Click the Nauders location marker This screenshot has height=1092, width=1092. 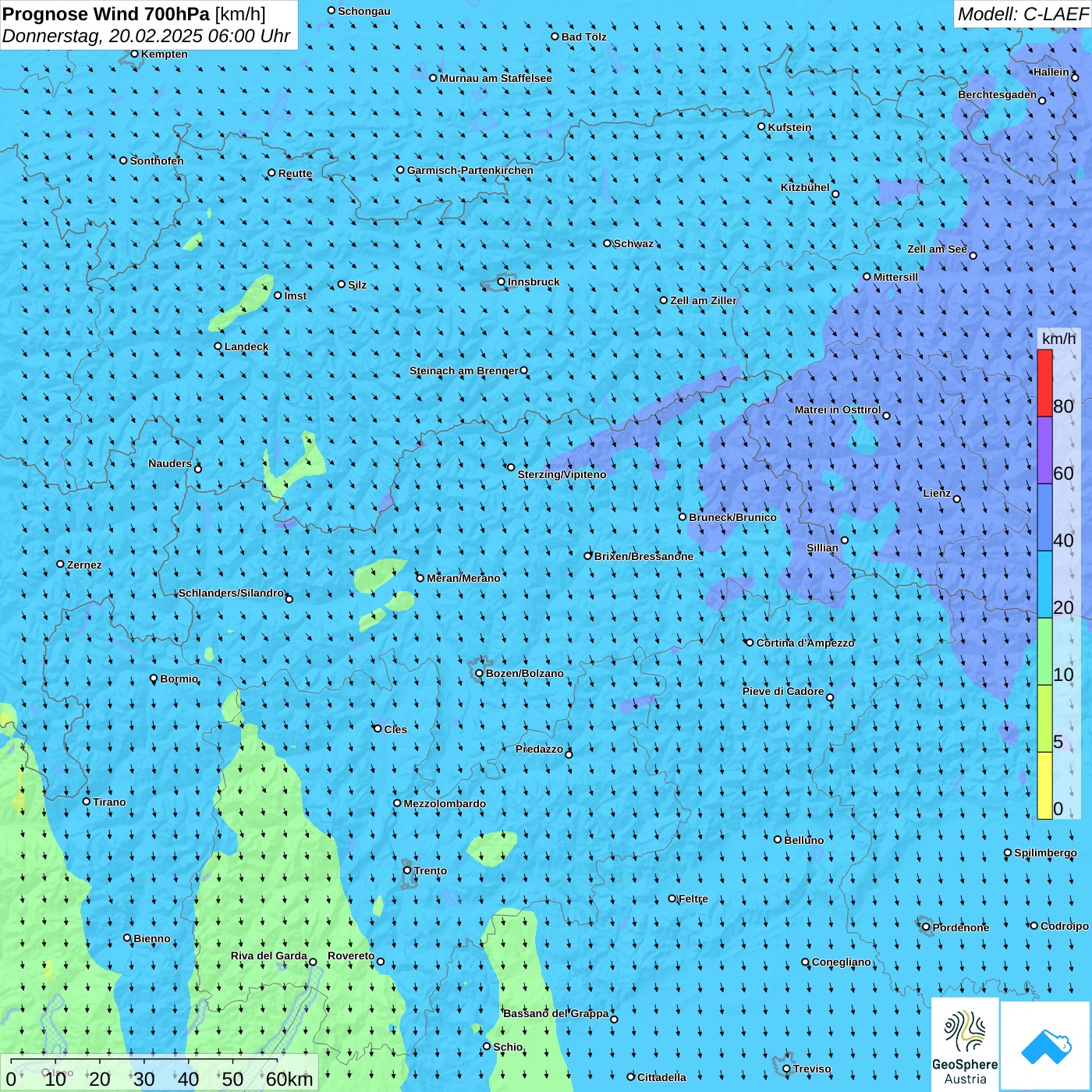[x=198, y=469]
